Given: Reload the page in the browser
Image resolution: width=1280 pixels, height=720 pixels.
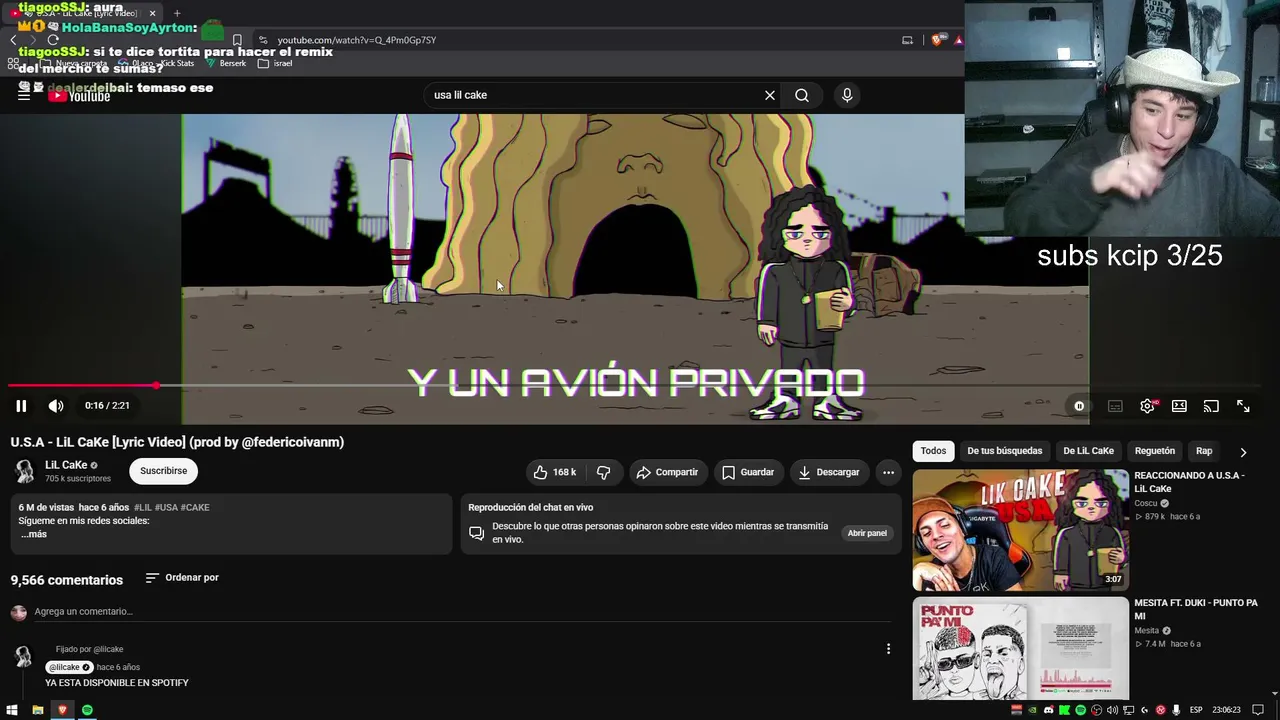Looking at the screenshot, I should [x=53, y=40].
